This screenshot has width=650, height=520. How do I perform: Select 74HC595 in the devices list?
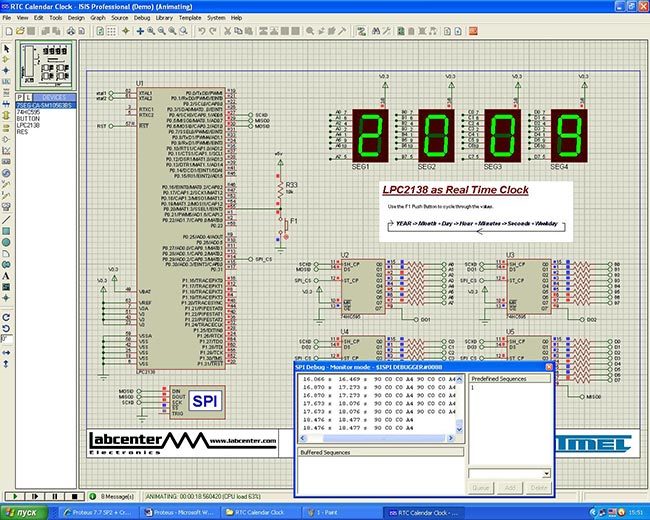pyautogui.click(x=28, y=112)
